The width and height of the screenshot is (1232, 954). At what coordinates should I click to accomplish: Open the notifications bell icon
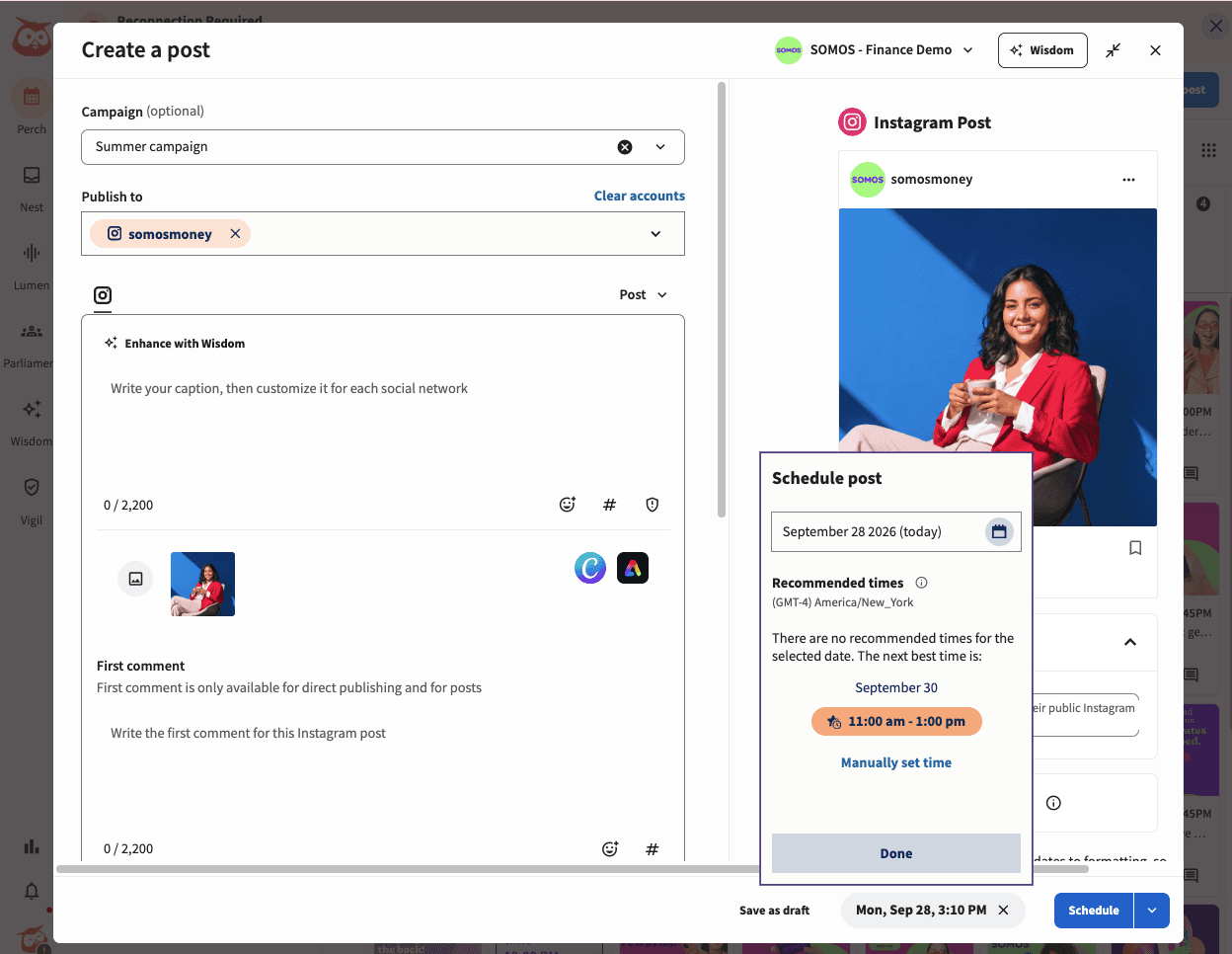(x=32, y=891)
